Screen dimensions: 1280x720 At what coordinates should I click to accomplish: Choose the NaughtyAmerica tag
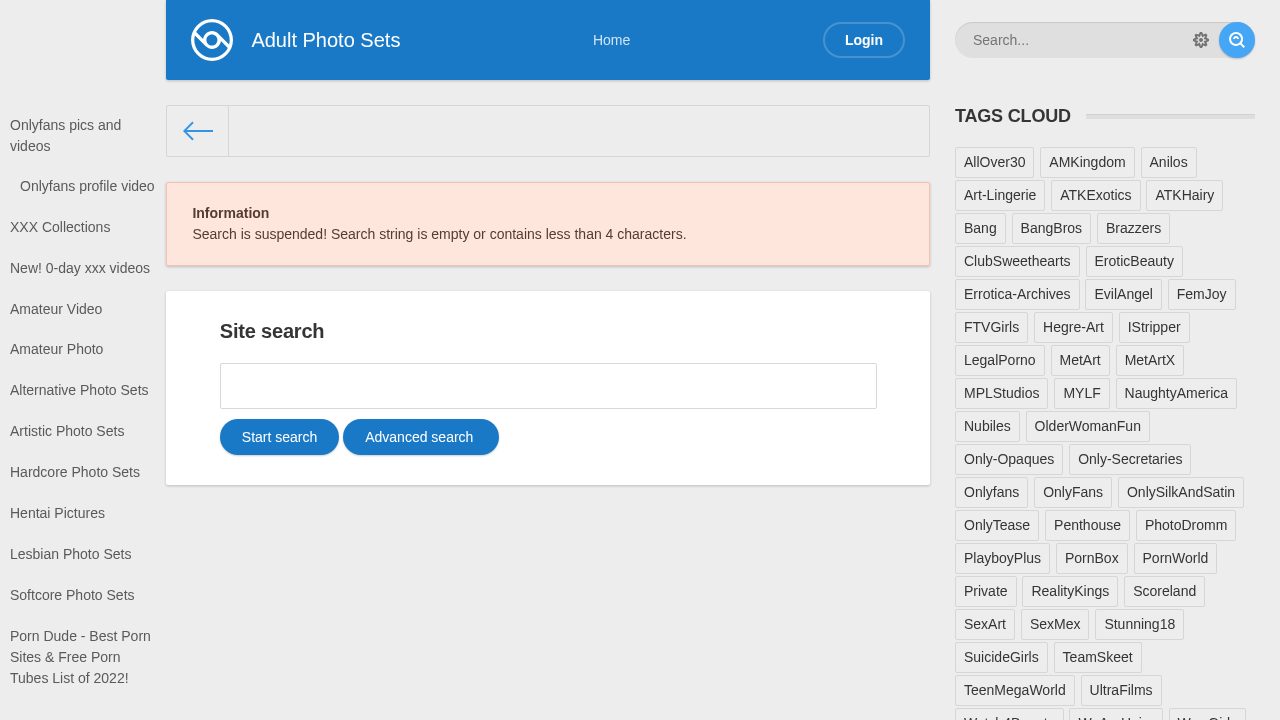click(x=1176, y=394)
